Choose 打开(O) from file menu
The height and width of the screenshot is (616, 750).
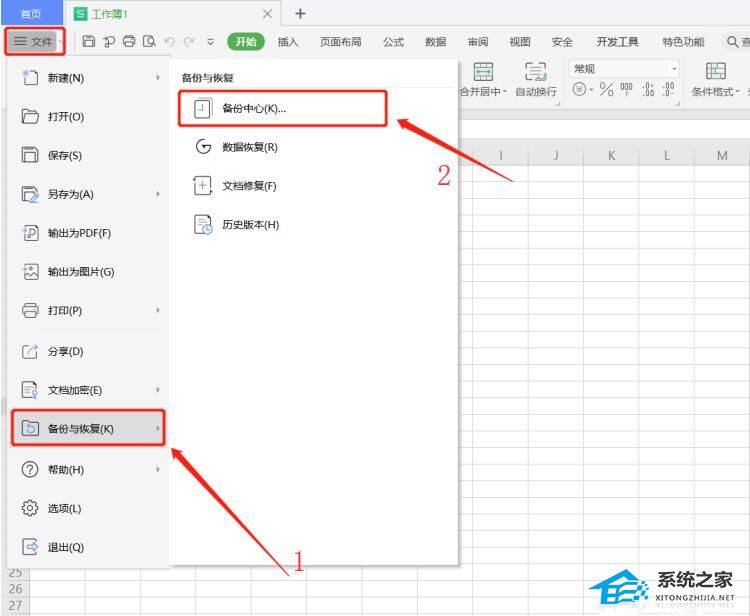88,116
